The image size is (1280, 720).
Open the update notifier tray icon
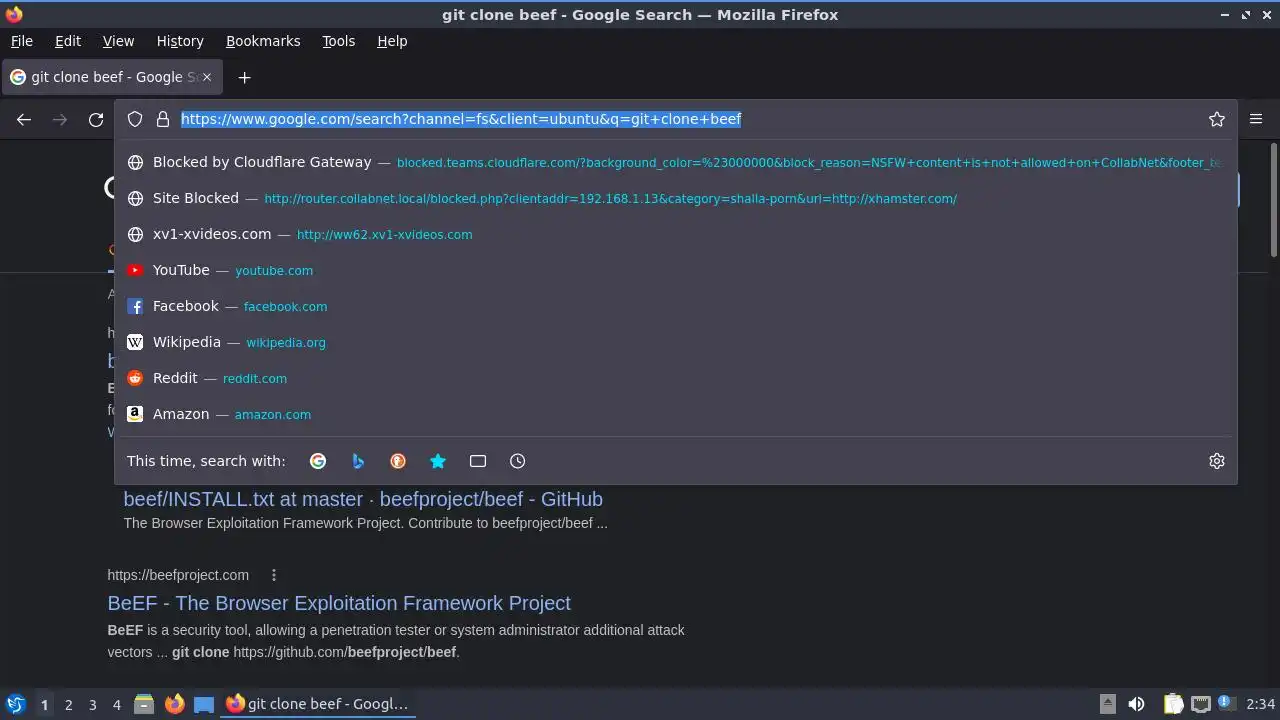coord(1224,704)
